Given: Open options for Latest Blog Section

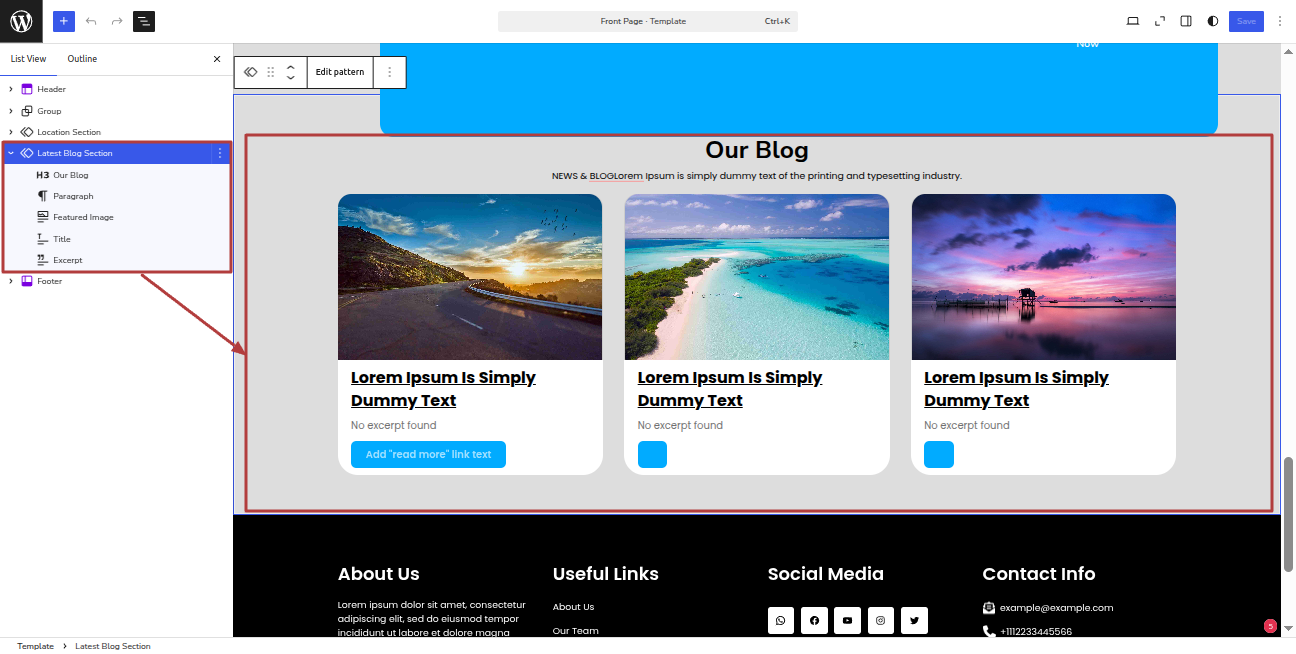Looking at the screenshot, I should pyautogui.click(x=220, y=153).
